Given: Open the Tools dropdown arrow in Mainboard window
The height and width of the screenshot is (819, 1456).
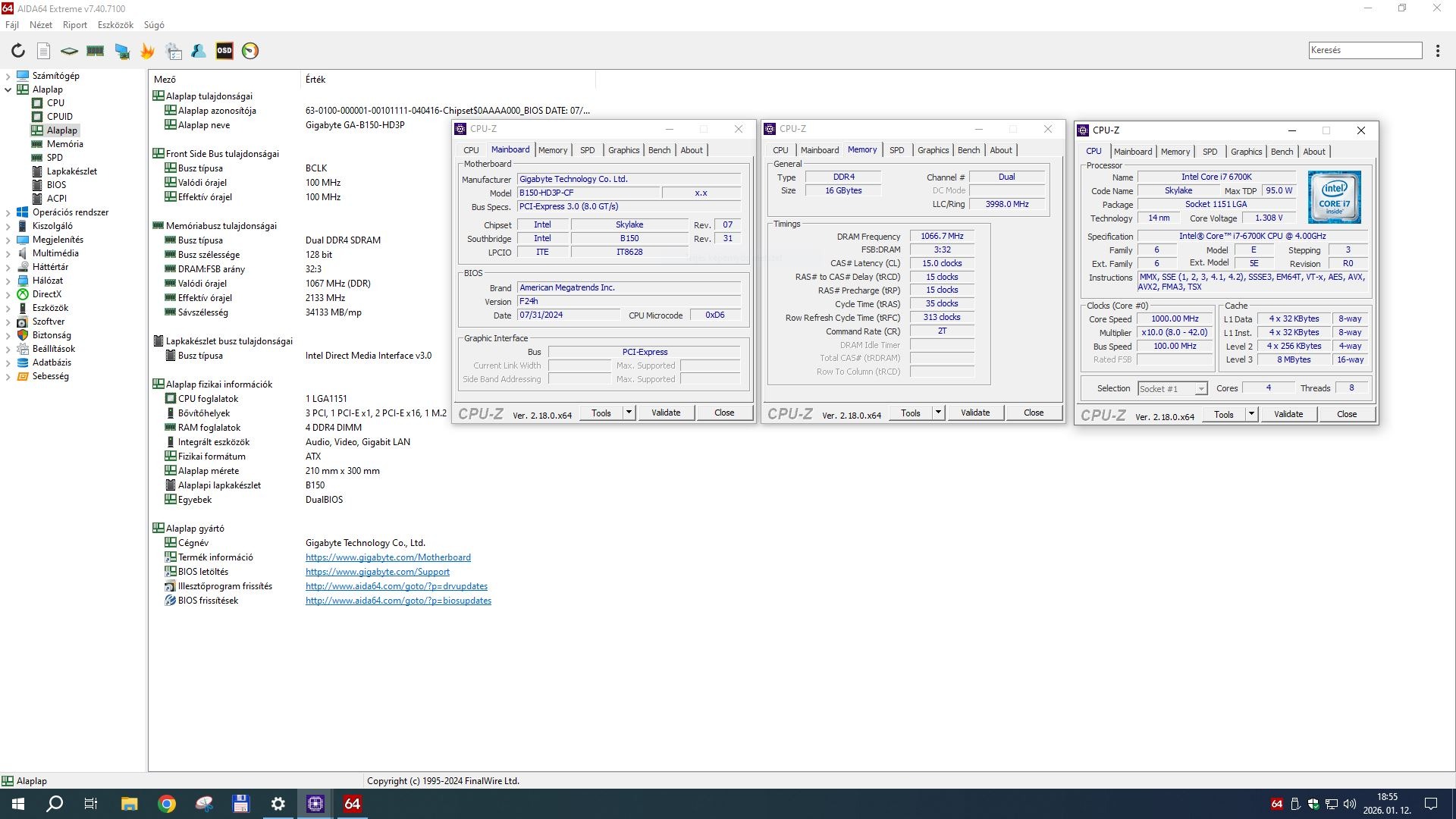Looking at the screenshot, I should pyautogui.click(x=629, y=413).
